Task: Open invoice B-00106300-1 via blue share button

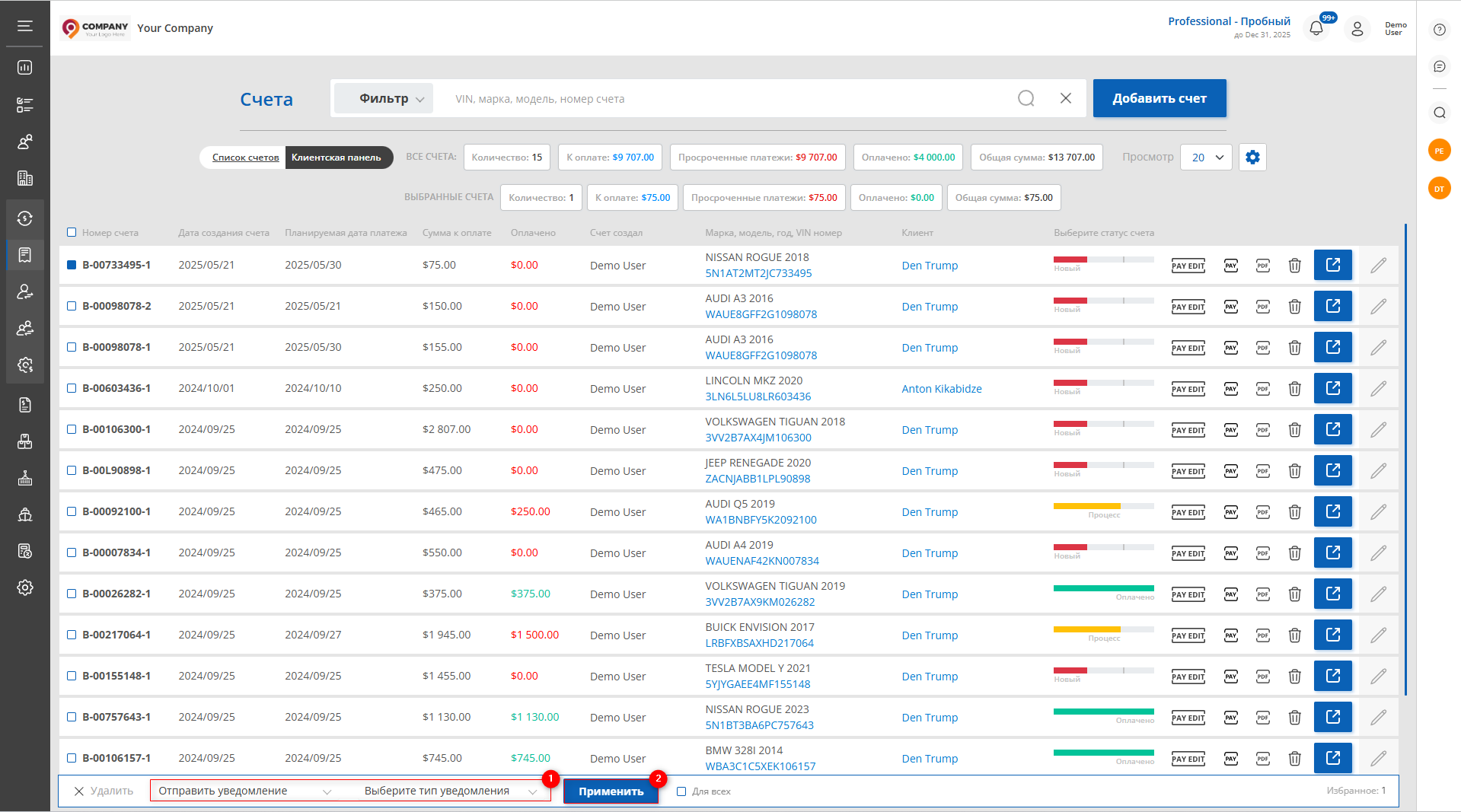Action: pyautogui.click(x=1333, y=429)
